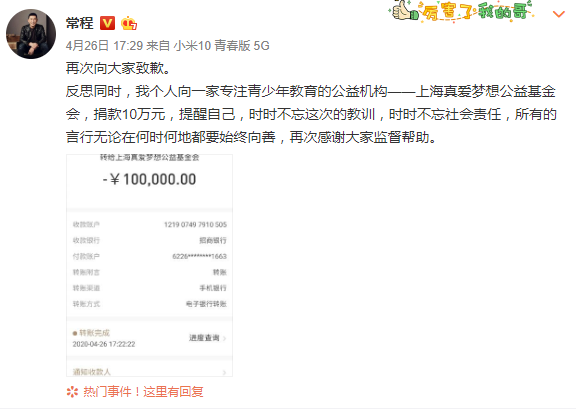The height and width of the screenshot is (409, 576).
Task: Click the orange V verified badge
Action: [107, 23]
